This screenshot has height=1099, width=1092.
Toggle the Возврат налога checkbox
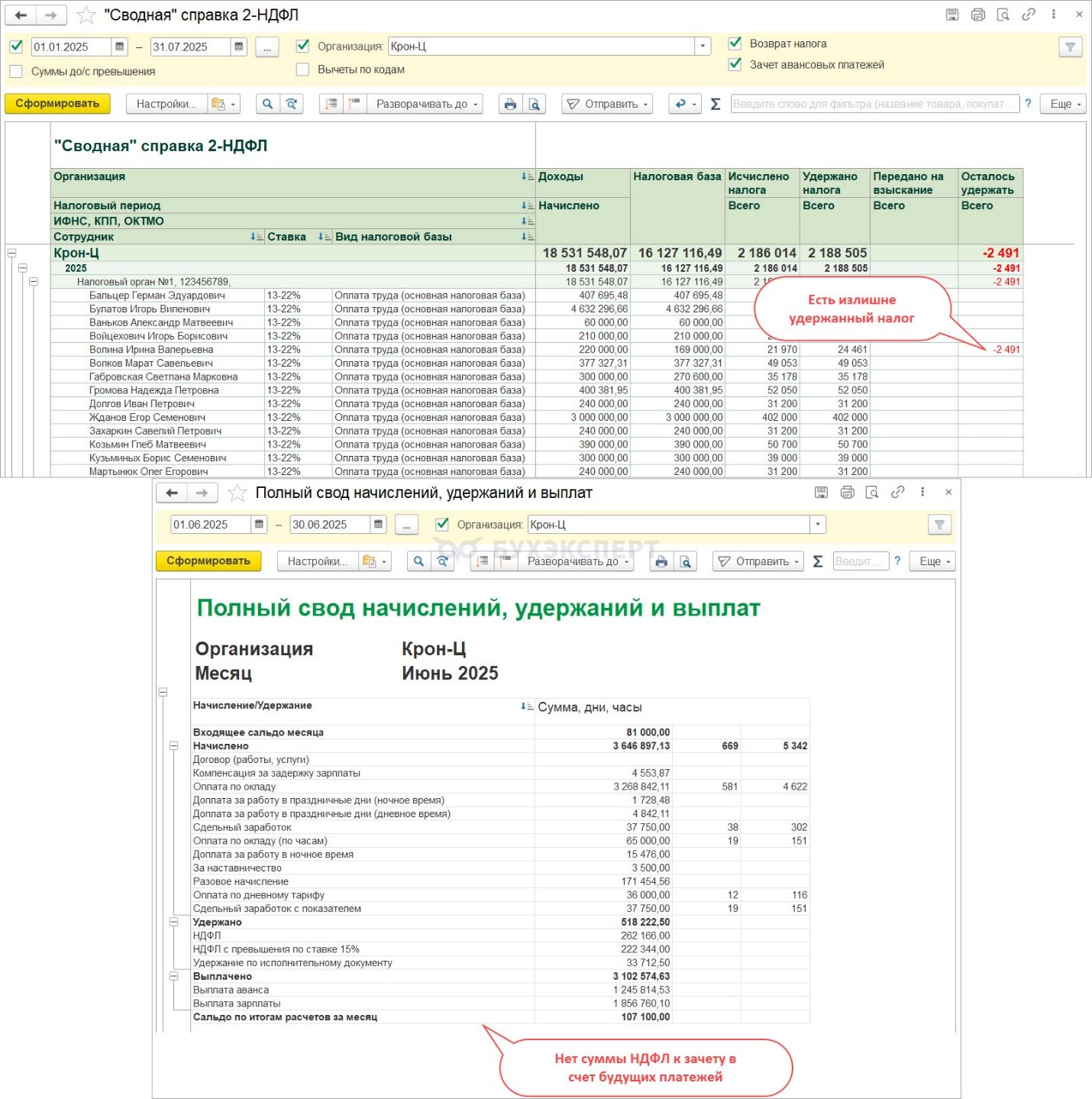(735, 44)
